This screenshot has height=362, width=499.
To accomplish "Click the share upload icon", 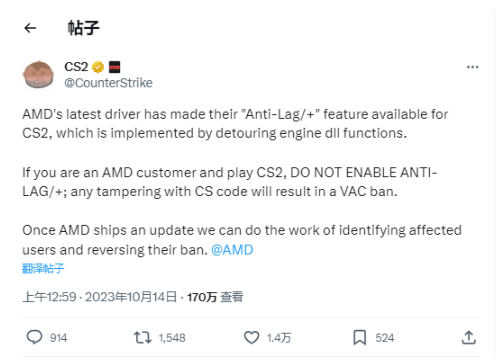I will pos(469,337).
